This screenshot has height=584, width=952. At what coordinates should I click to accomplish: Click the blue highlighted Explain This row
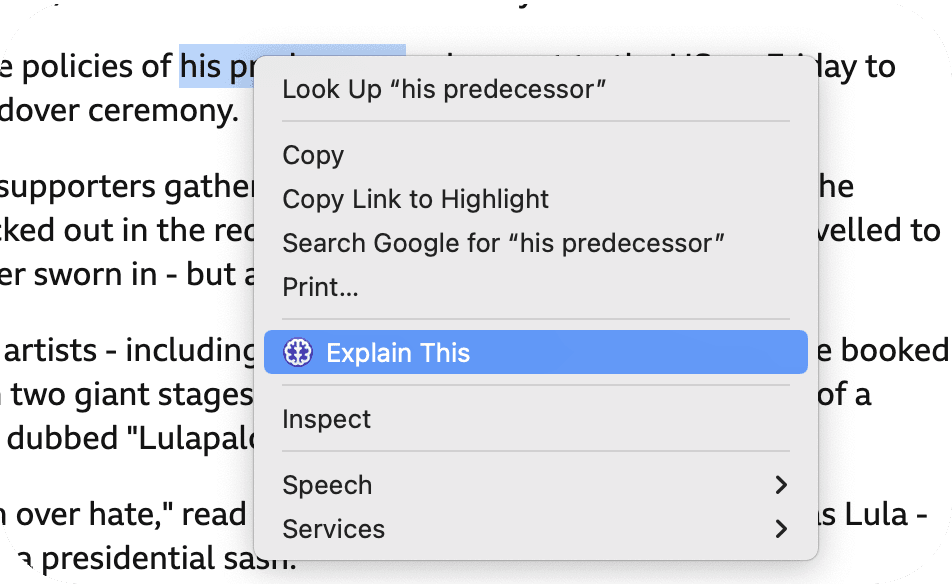click(535, 352)
